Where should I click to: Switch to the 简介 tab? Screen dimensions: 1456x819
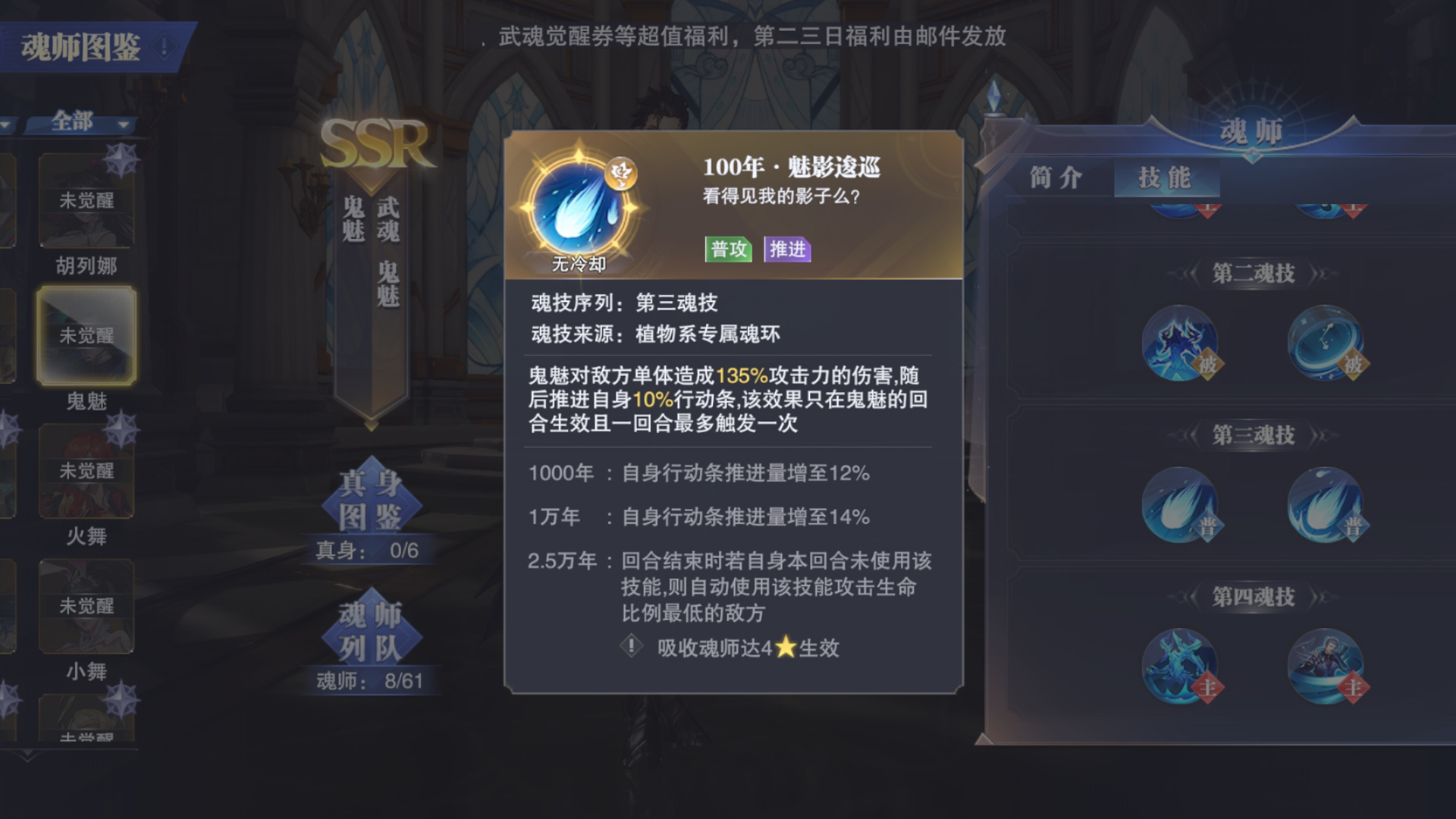(x=1056, y=177)
